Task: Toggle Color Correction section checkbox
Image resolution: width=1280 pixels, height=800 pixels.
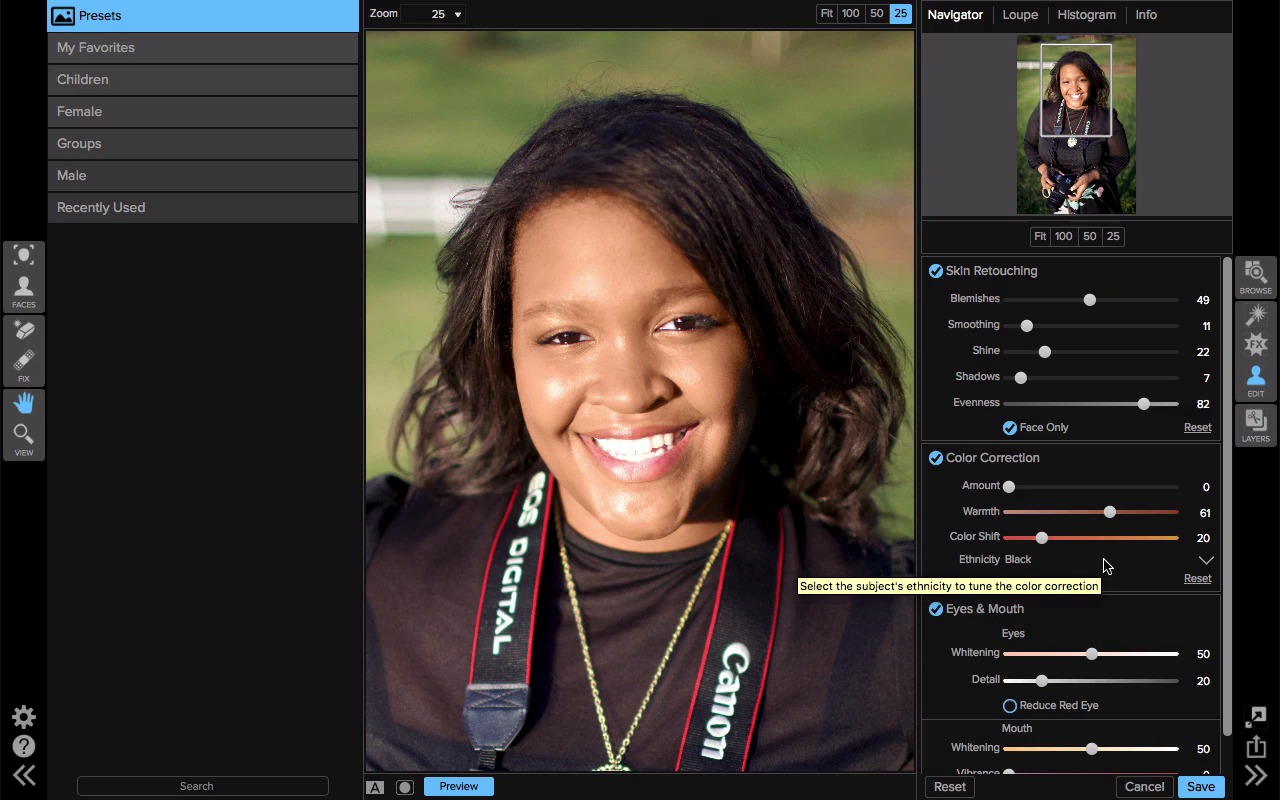Action: 936,458
